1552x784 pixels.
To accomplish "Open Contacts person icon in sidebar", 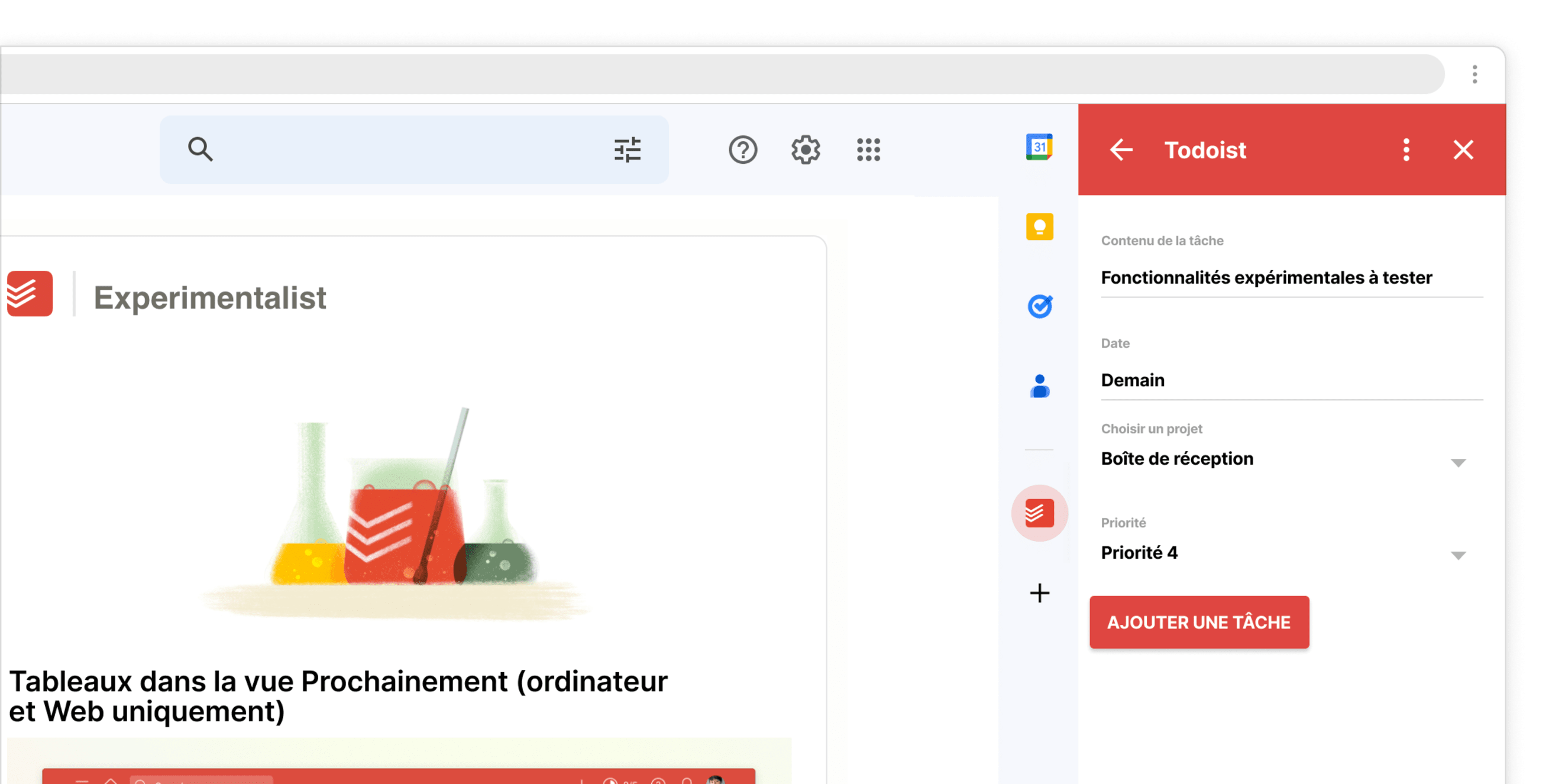I will coord(1039,386).
